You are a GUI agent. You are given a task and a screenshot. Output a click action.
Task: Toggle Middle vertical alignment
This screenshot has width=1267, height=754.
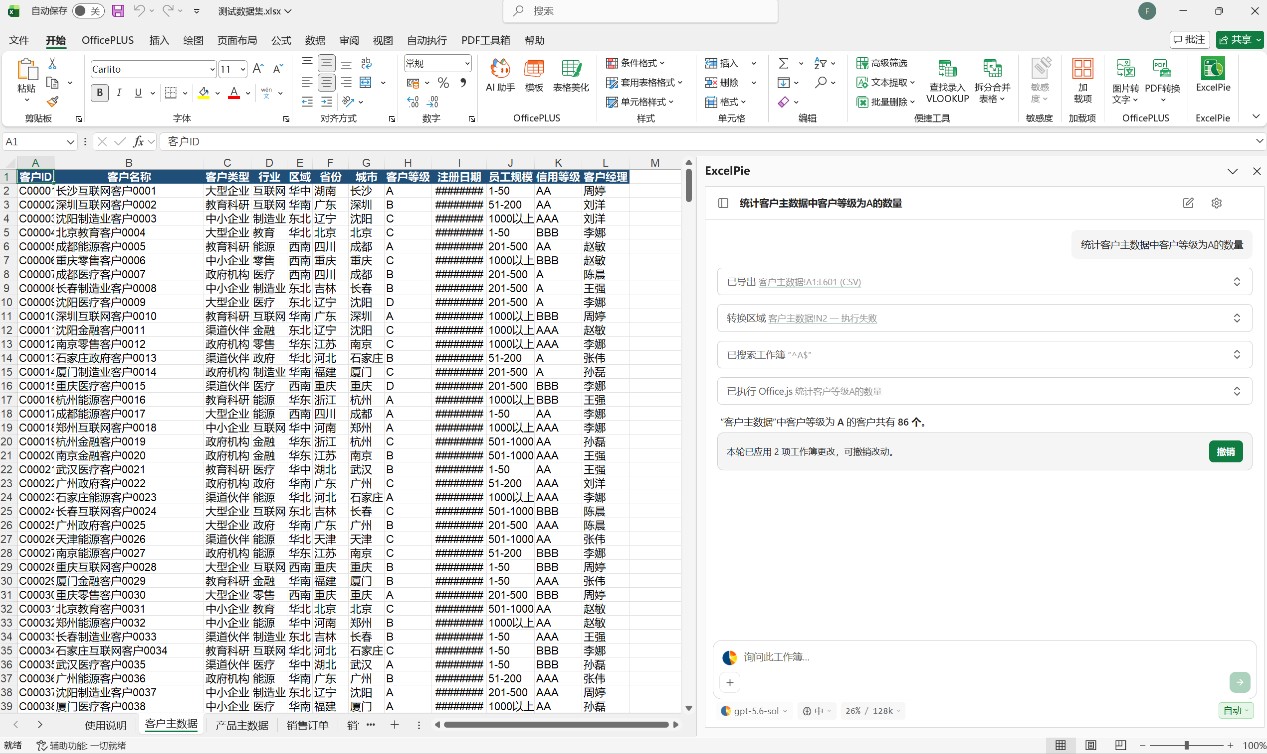pos(327,63)
